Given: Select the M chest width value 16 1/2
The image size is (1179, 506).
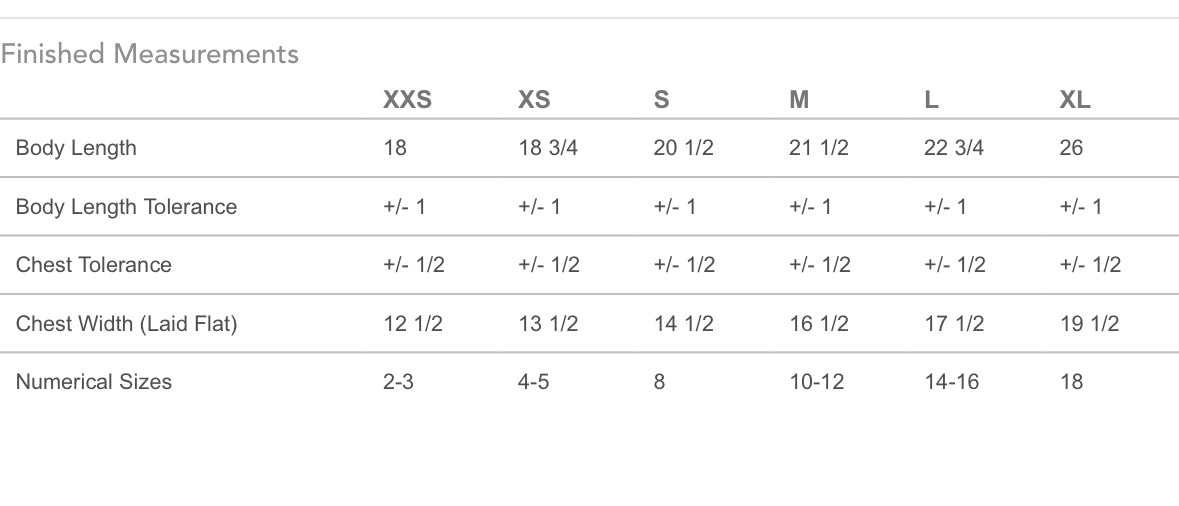Looking at the screenshot, I should [x=818, y=324].
